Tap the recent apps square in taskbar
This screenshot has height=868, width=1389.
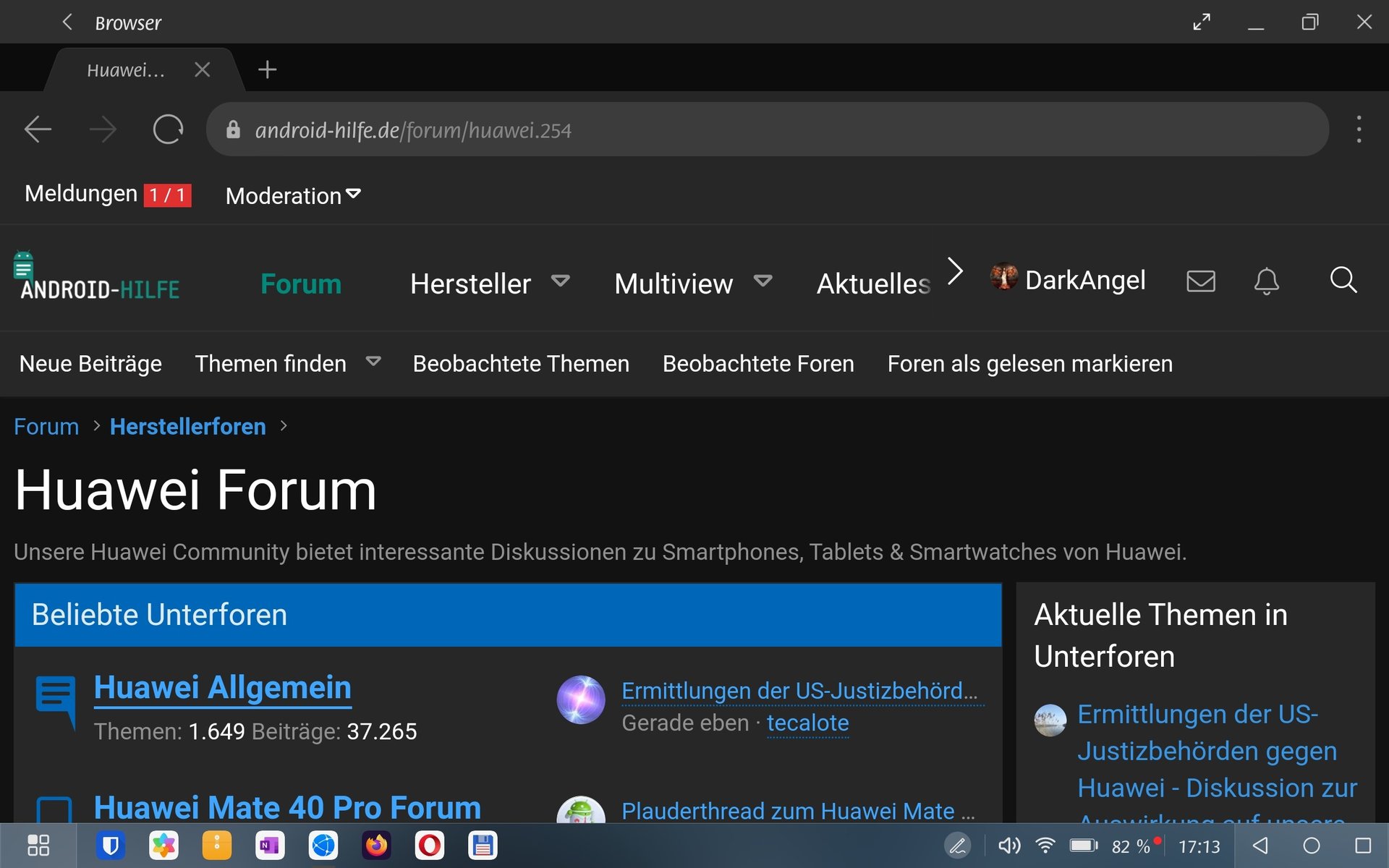(x=1363, y=846)
